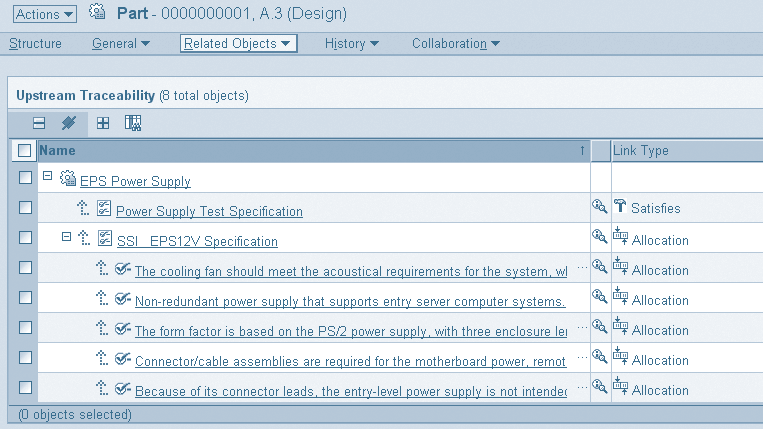Open the Power Supply Test Specification link
Image resolution: width=763 pixels, height=429 pixels.
[209, 211]
